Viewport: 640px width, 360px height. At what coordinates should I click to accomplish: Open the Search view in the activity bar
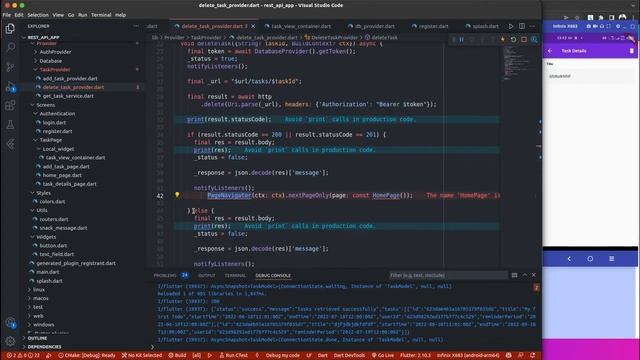pos(10,47)
